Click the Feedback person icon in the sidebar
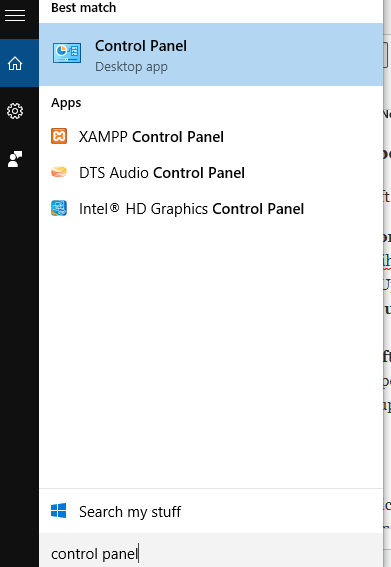Viewport: 391px width, 567px height. (x=15, y=159)
